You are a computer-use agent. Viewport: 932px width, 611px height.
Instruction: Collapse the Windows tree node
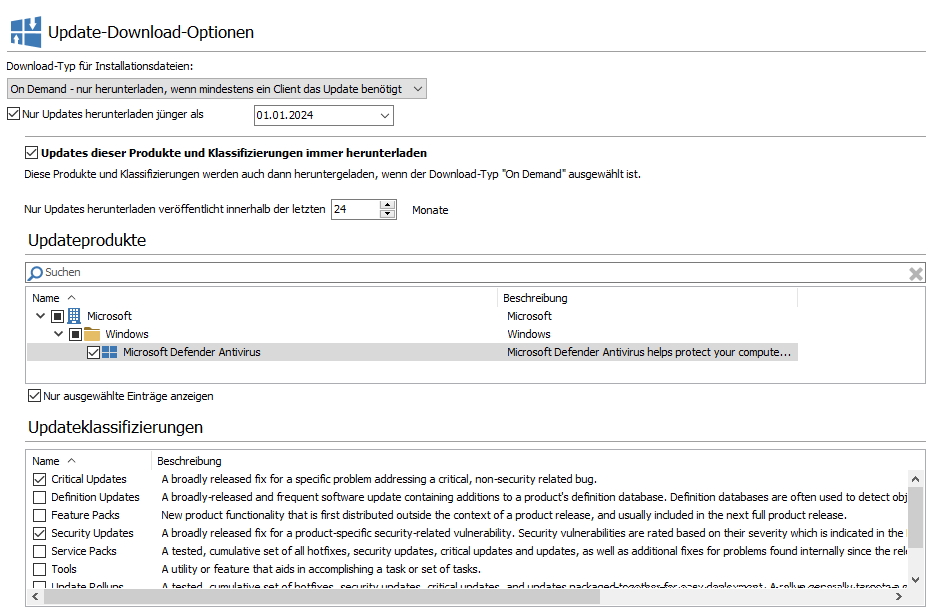[58, 334]
